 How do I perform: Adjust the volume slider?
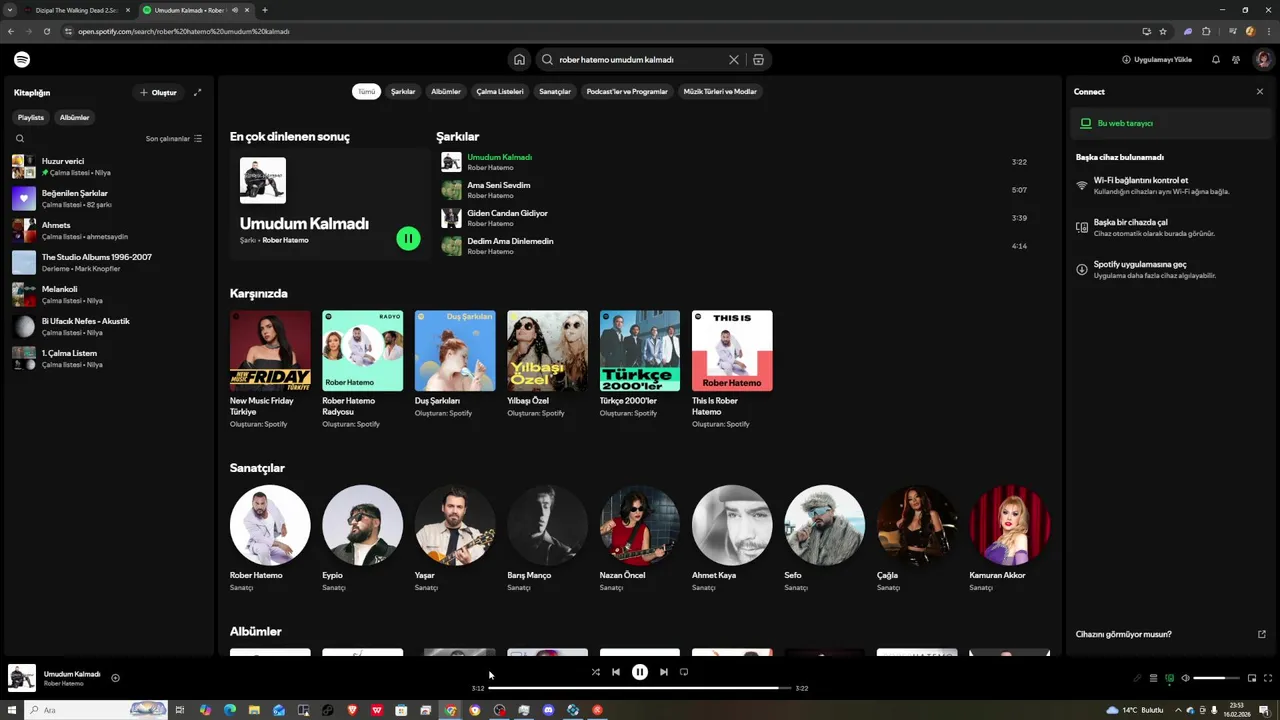point(1216,678)
